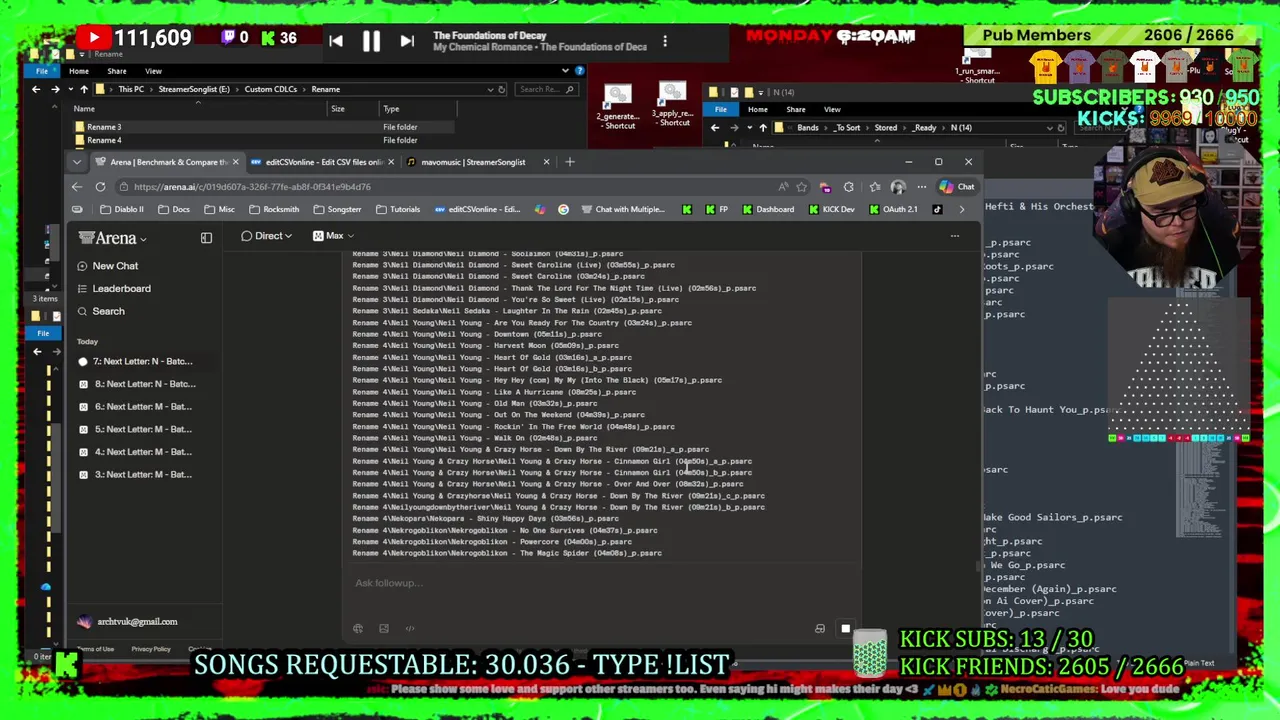Viewport: 1280px width, 720px height.
Task: Open the OAuth 2.1 bookmark
Action: [892, 210]
